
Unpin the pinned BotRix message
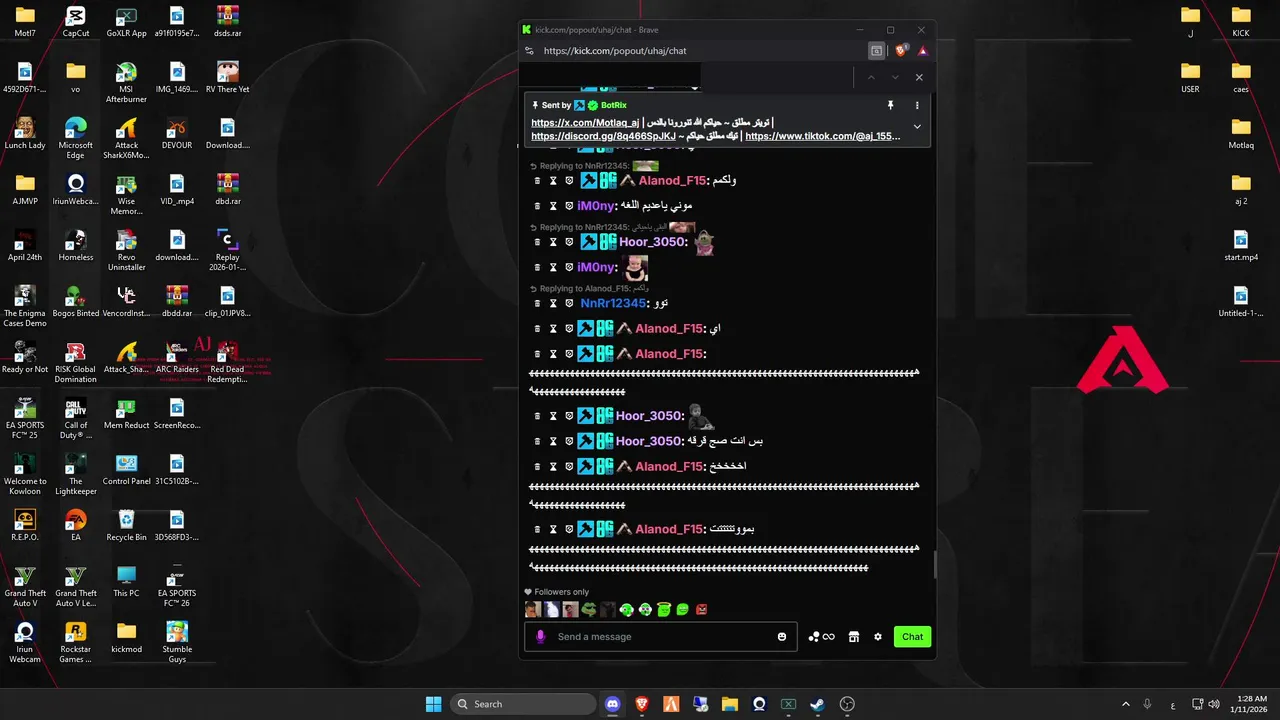(890, 105)
